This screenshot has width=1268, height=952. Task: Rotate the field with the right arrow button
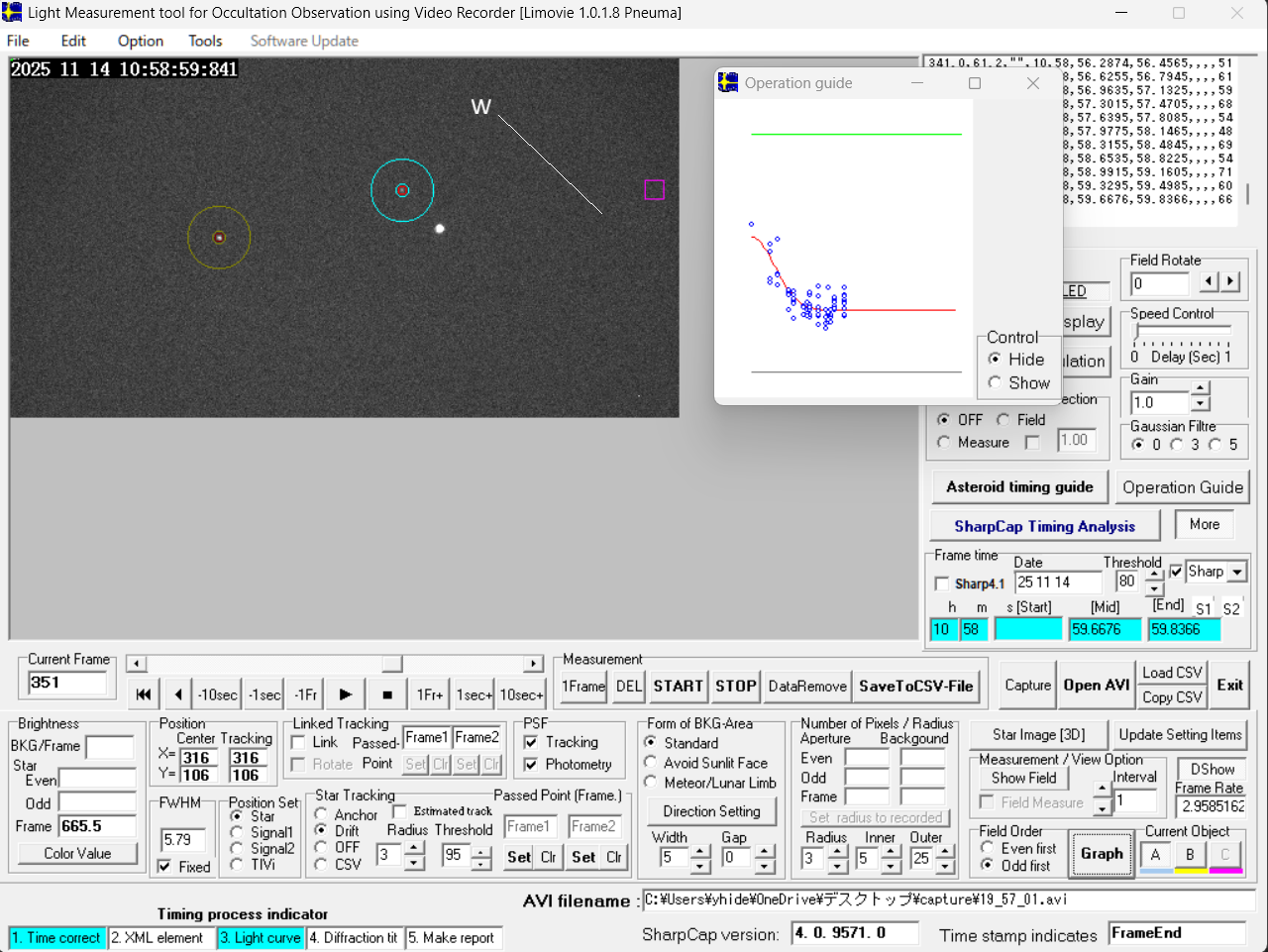(1230, 282)
